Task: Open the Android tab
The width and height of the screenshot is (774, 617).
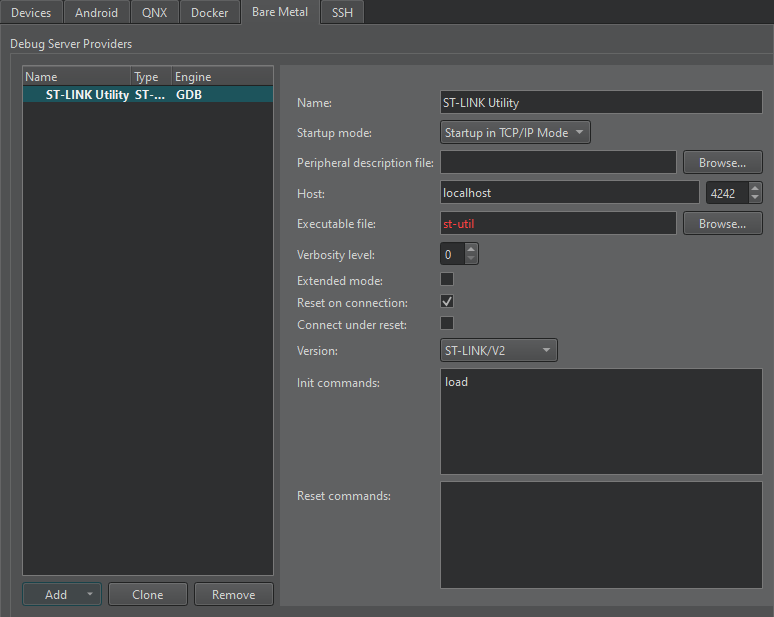Action: coord(96,13)
